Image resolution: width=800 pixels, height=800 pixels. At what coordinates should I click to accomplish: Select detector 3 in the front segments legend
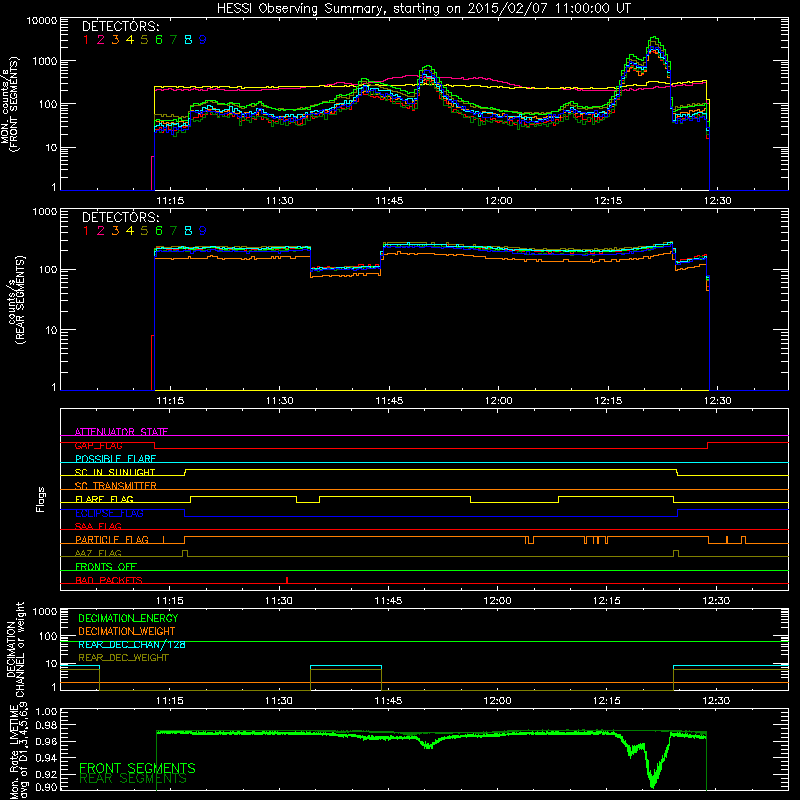click(115, 40)
